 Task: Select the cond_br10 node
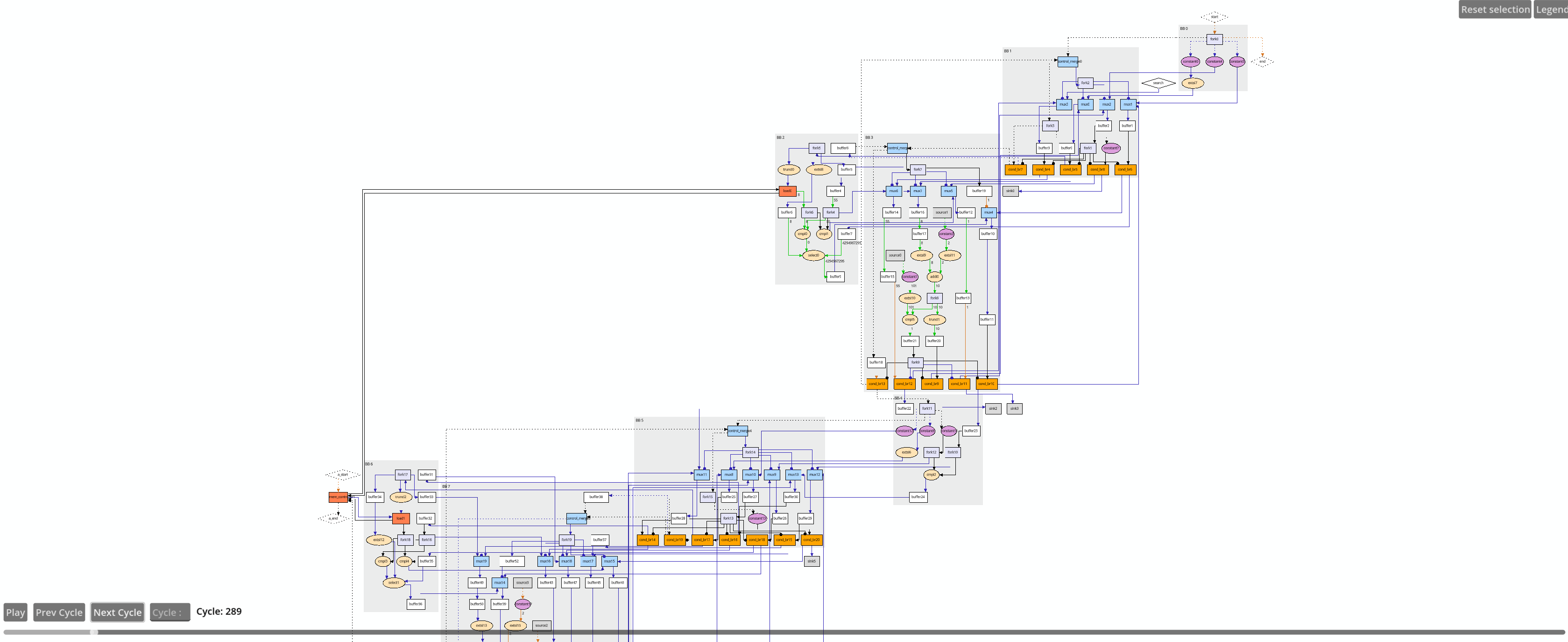tap(987, 384)
